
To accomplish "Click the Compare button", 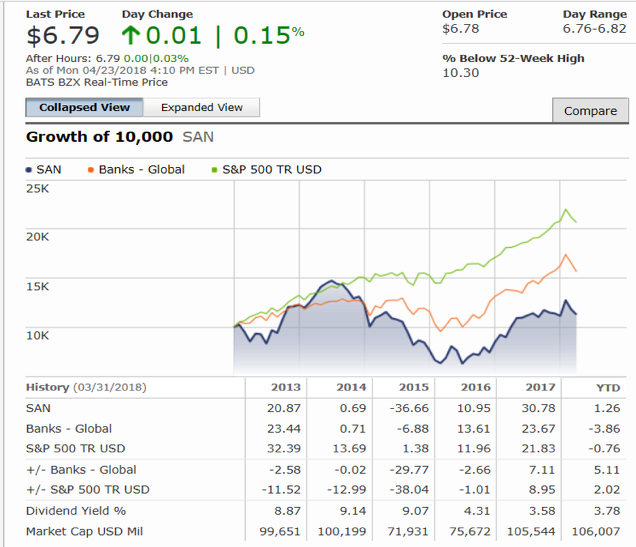I will tap(590, 110).
